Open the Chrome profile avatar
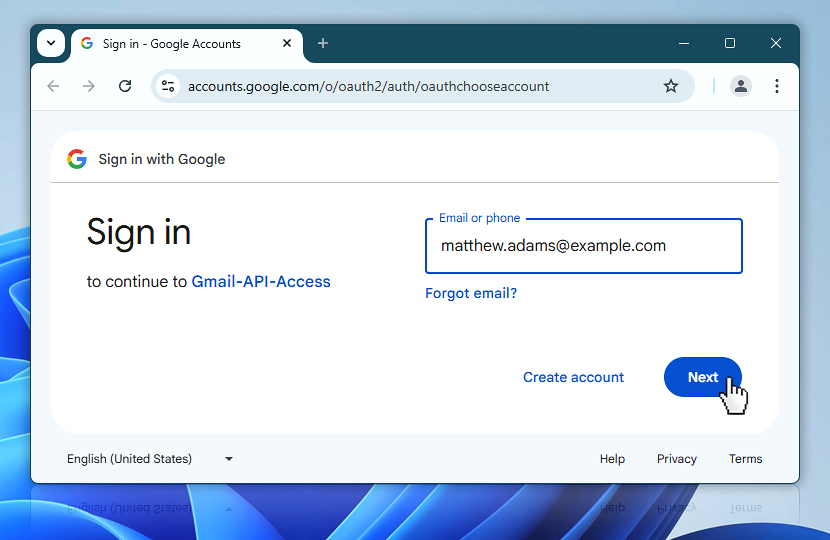 pos(741,86)
